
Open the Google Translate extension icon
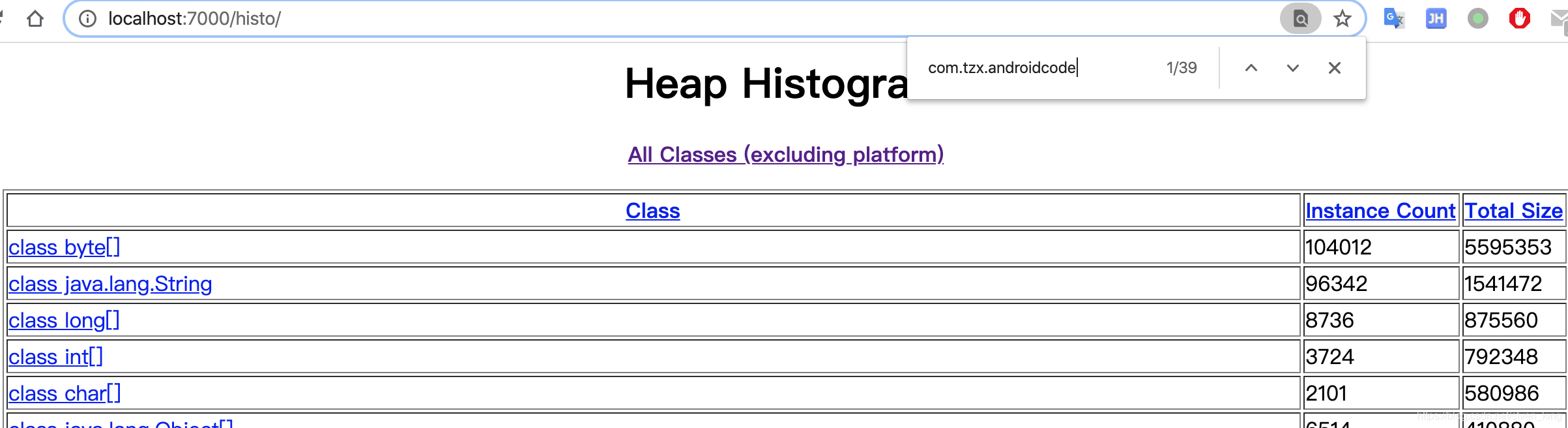point(1393,18)
